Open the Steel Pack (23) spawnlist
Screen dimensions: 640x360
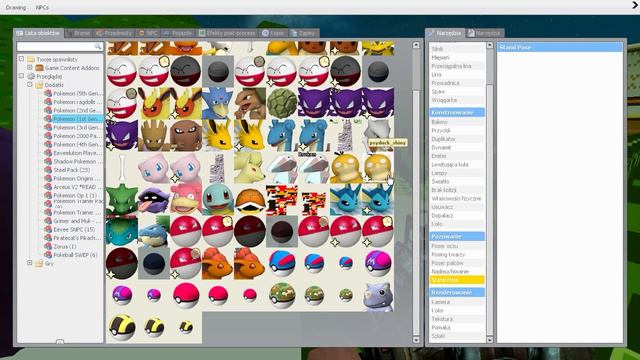tap(71, 170)
